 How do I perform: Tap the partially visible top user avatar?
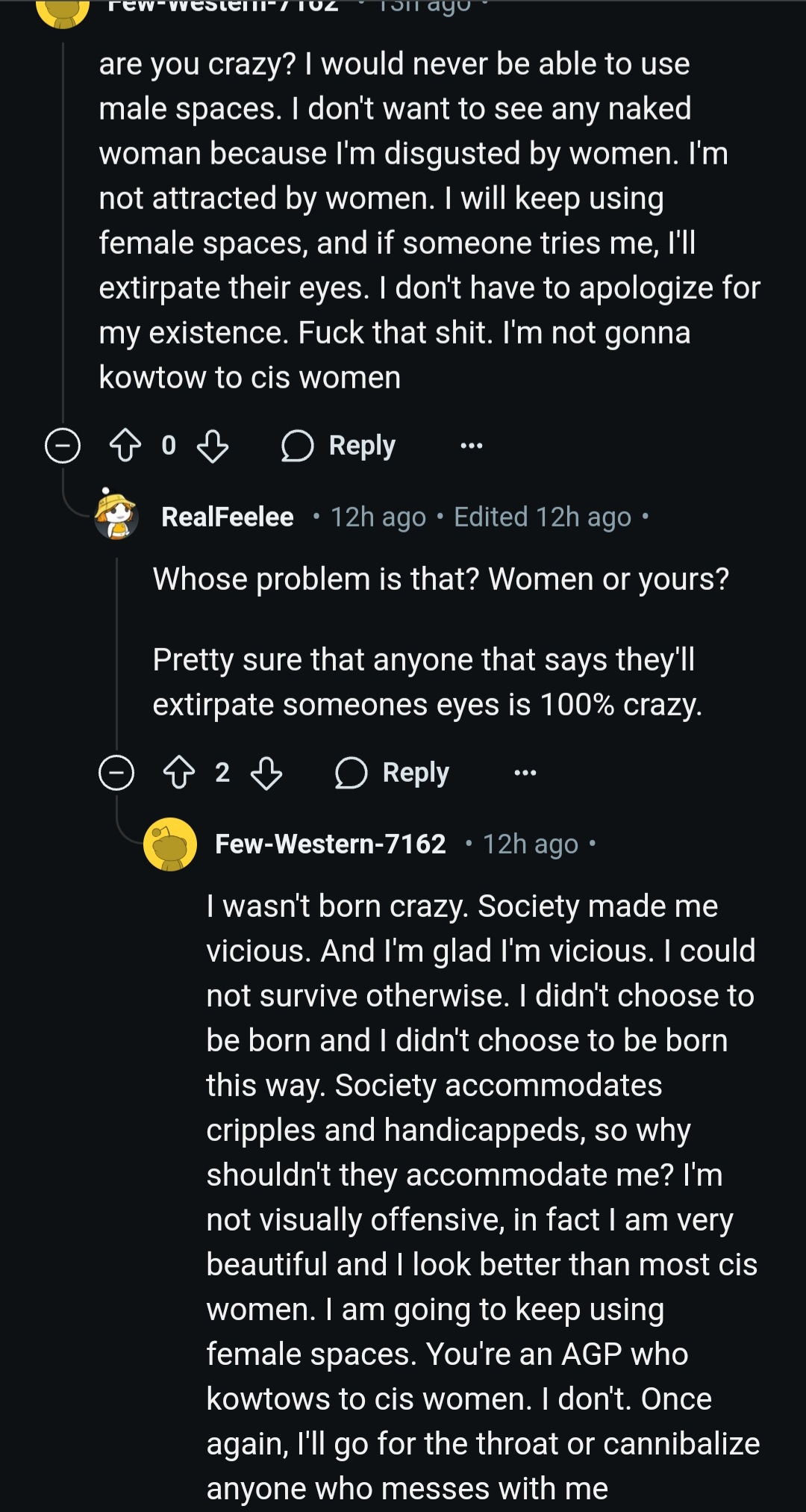point(63,11)
